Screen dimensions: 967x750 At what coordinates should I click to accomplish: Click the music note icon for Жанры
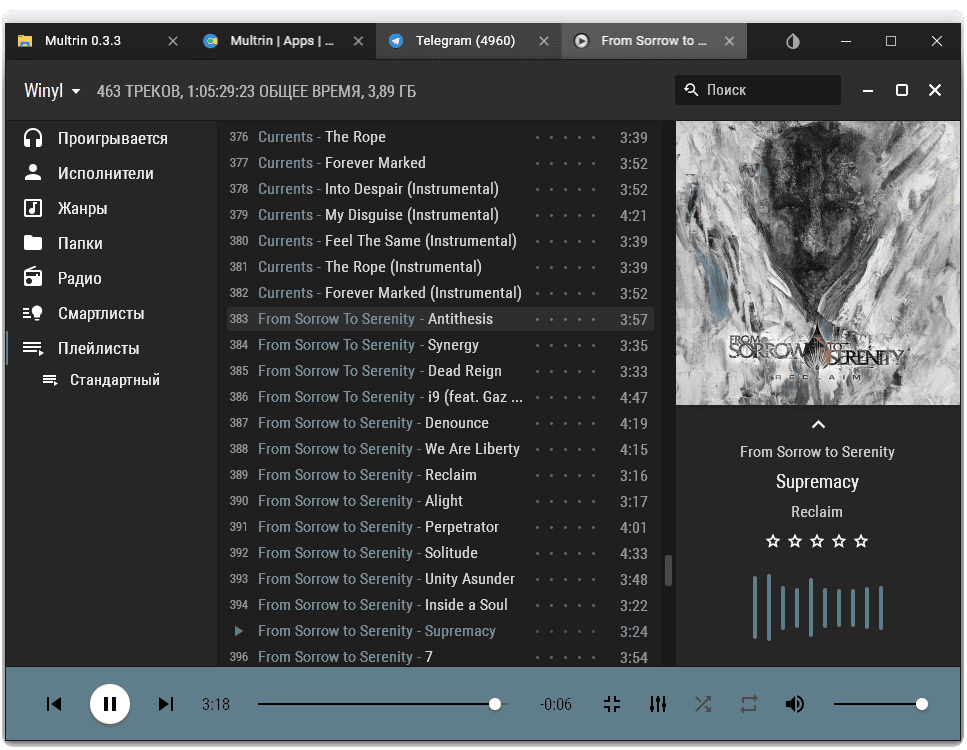(x=33, y=208)
